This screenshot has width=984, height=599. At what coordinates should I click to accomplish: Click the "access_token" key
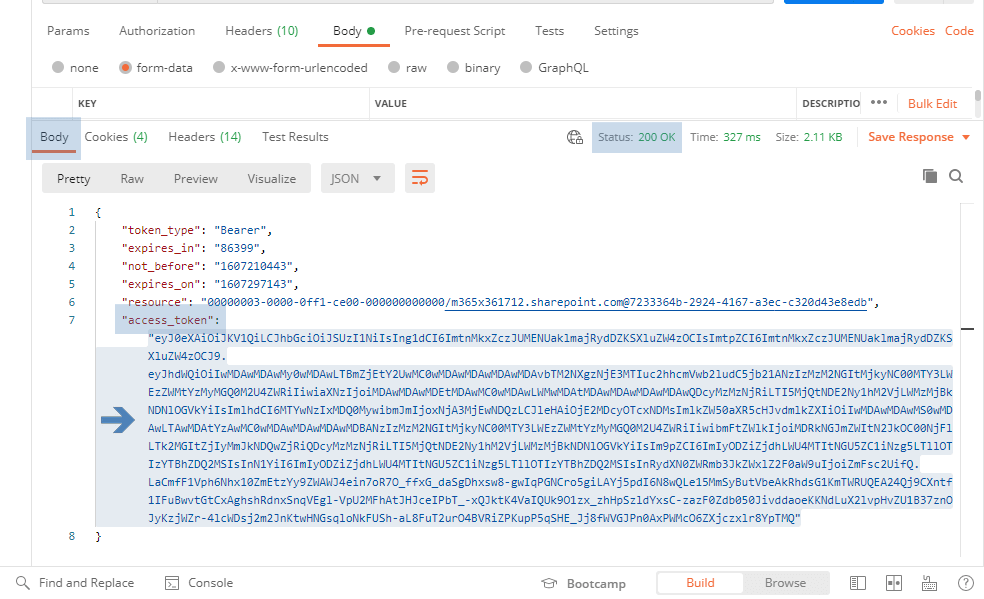pos(168,320)
